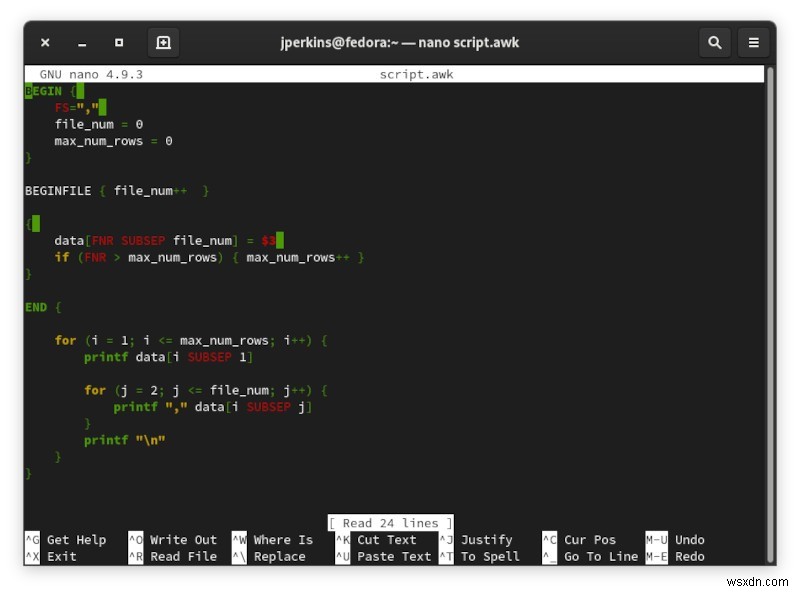
Task: Open the terminal search tool
Action: click(x=714, y=42)
